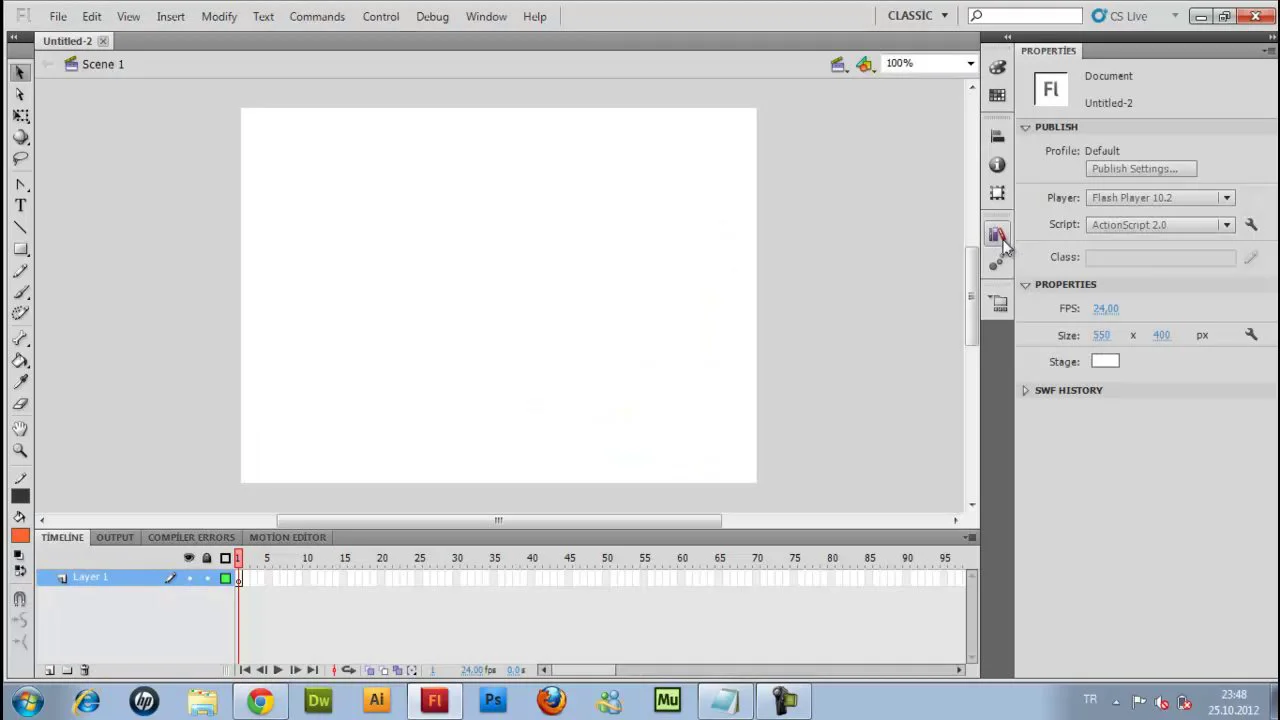This screenshot has height=720, width=1280.
Task: Select the Free Transform tool
Action: (x=20, y=116)
